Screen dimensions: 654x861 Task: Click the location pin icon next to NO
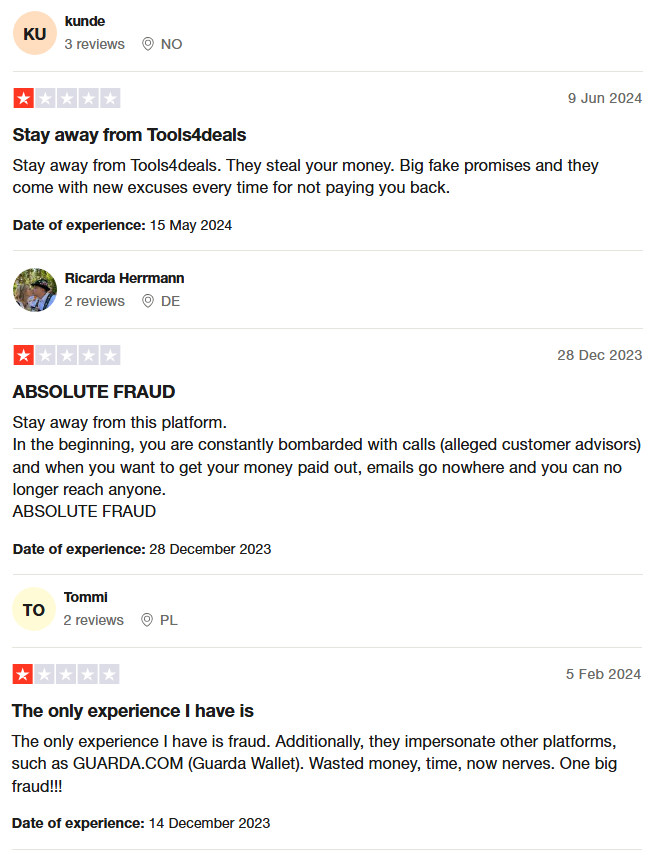(148, 44)
